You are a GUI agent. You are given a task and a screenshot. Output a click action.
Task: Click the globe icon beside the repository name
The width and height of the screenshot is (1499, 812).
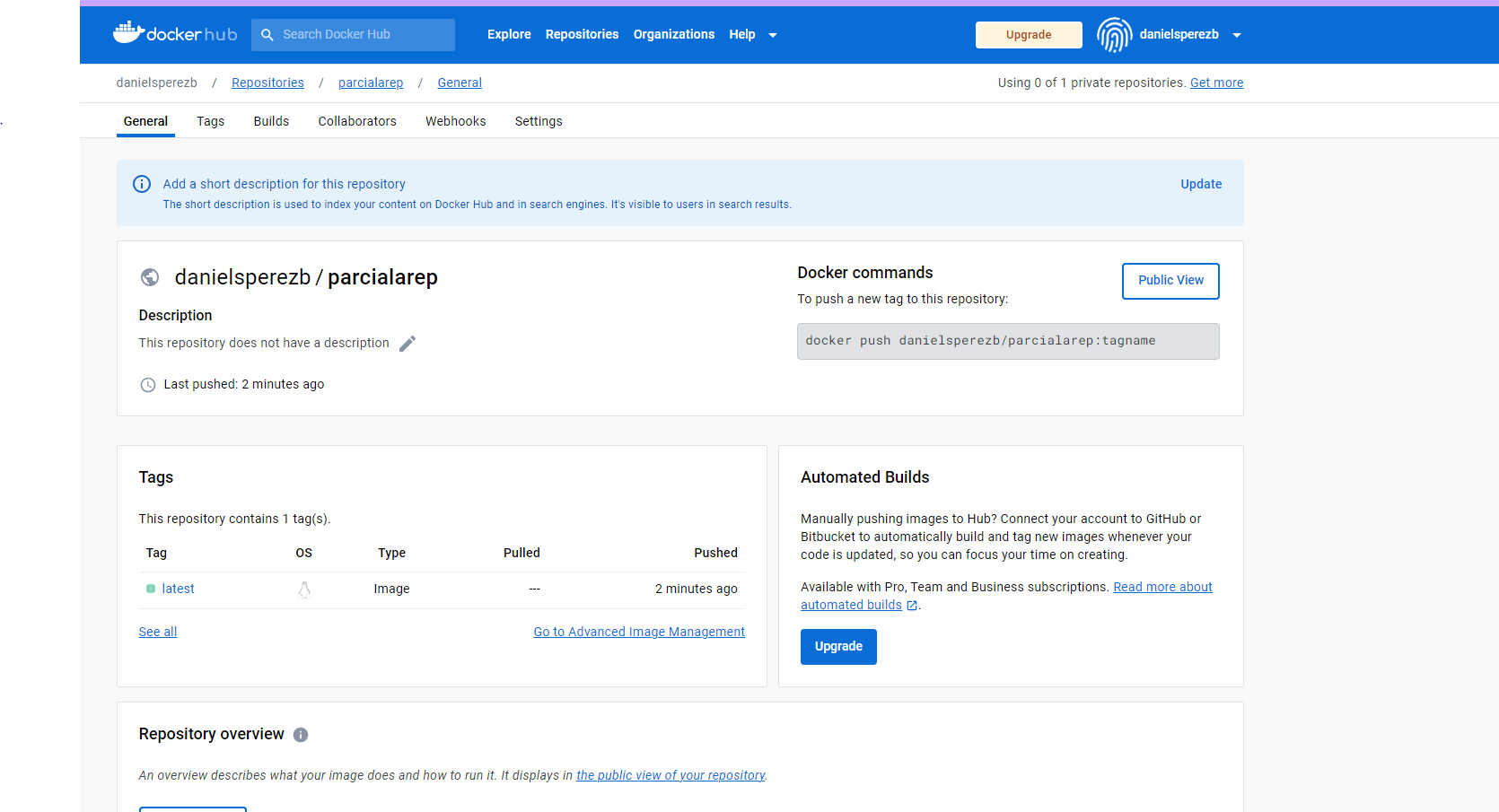coord(149,277)
